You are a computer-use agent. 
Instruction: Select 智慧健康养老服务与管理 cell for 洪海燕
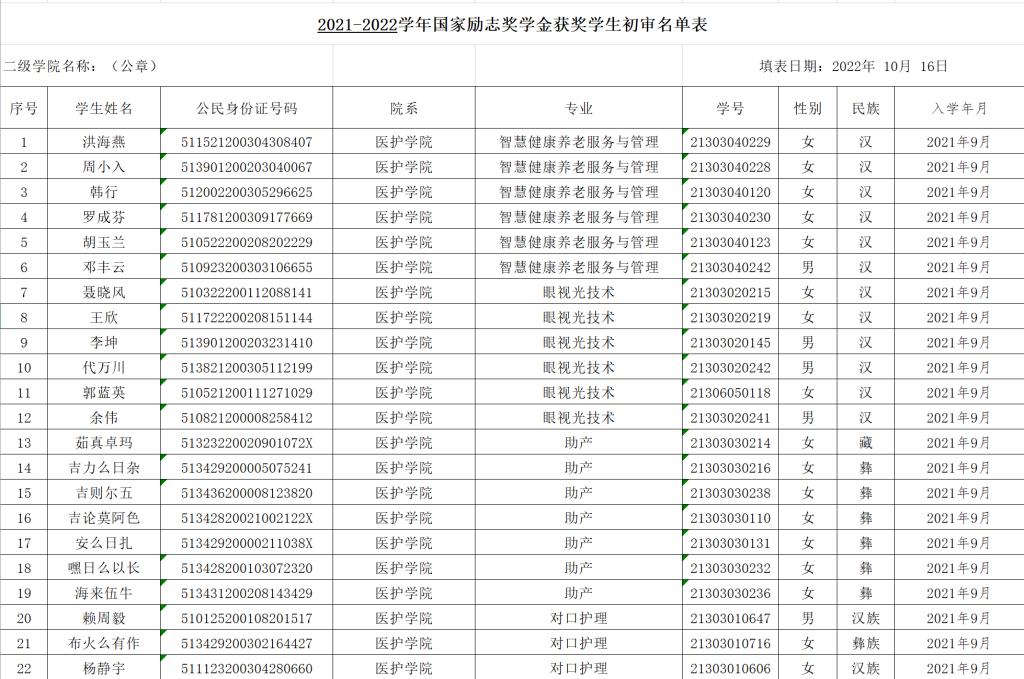[x=579, y=142]
